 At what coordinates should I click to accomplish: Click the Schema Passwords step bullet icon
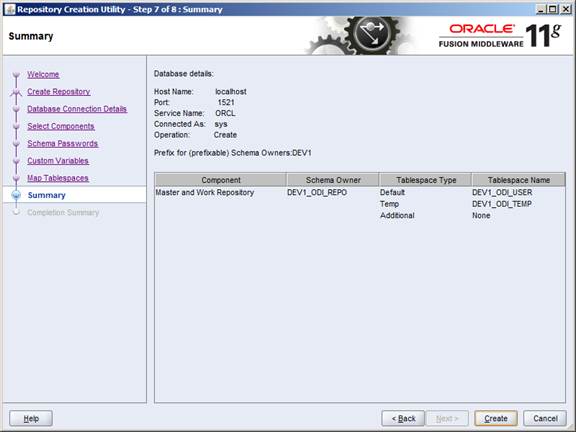click(16, 144)
